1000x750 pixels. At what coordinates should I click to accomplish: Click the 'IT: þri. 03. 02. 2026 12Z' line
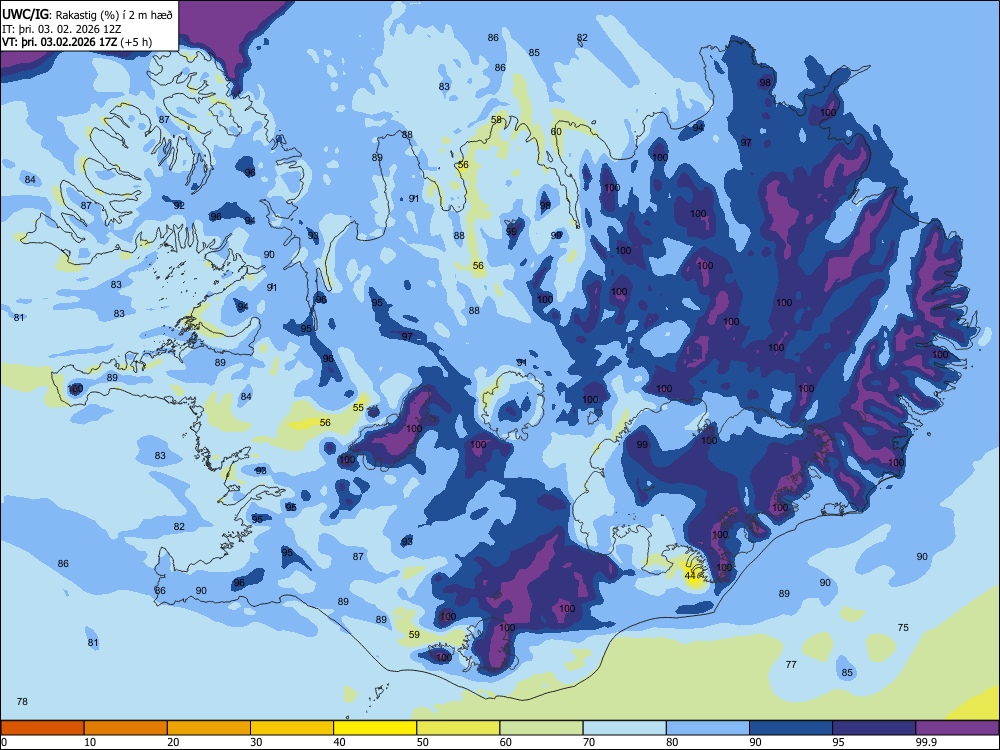(62, 29)
